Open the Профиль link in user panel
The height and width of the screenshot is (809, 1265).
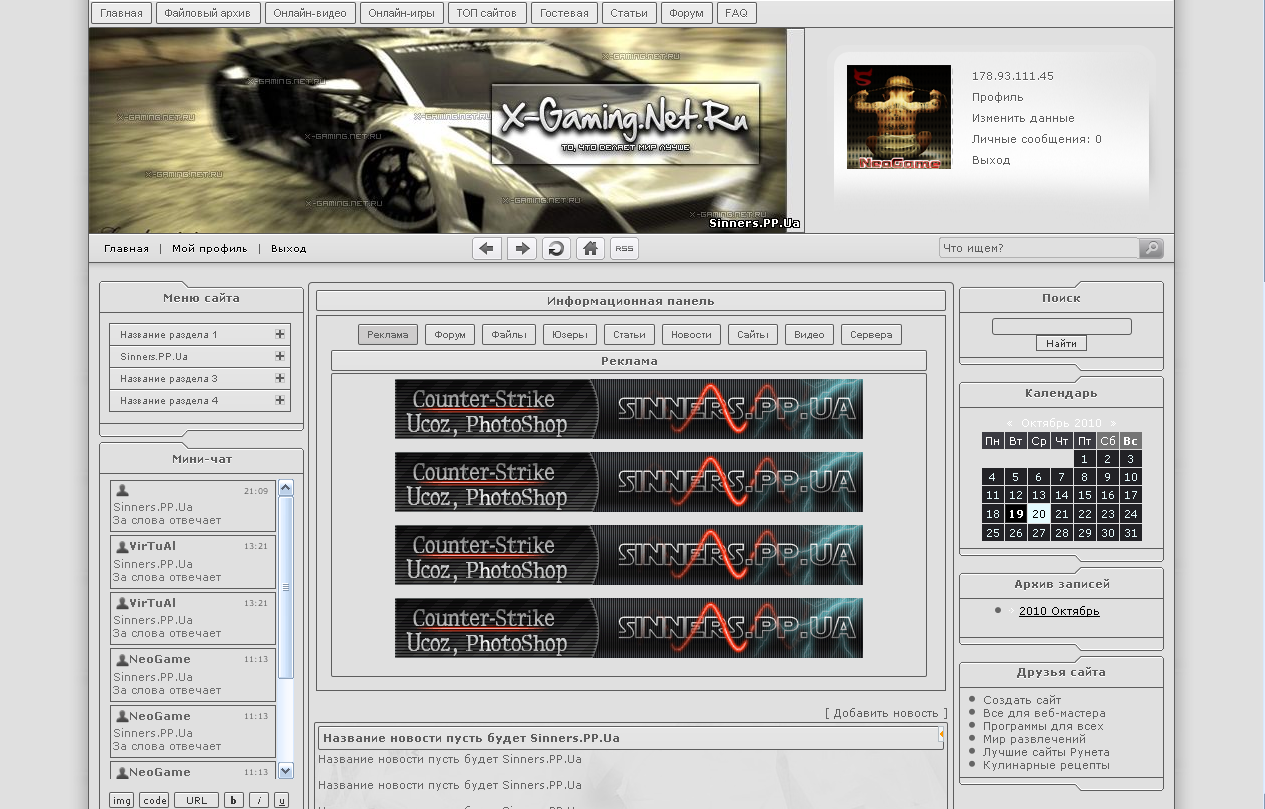point(998,97)
